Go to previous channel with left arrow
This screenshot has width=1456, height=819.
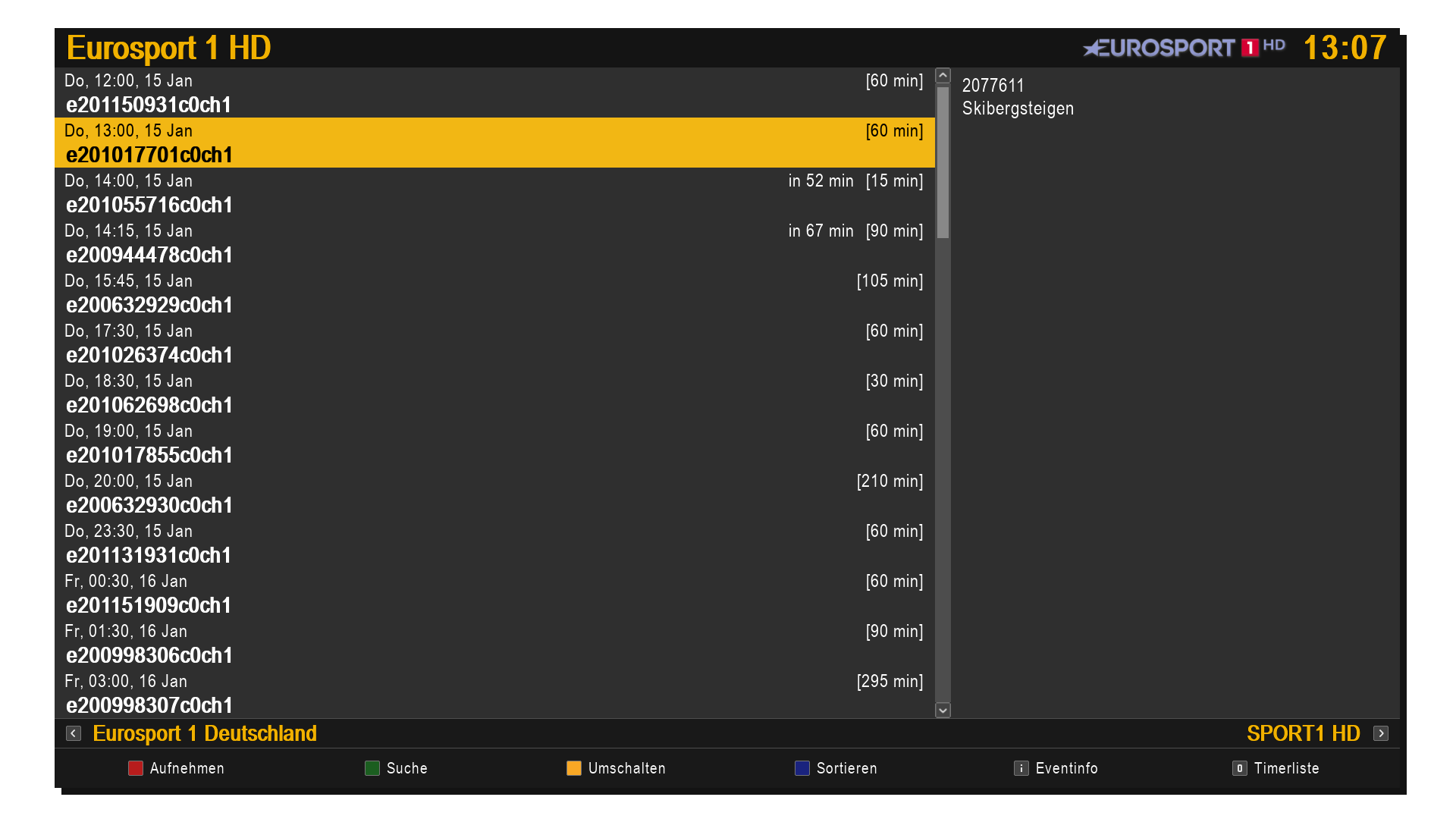[x=74, y=733]
